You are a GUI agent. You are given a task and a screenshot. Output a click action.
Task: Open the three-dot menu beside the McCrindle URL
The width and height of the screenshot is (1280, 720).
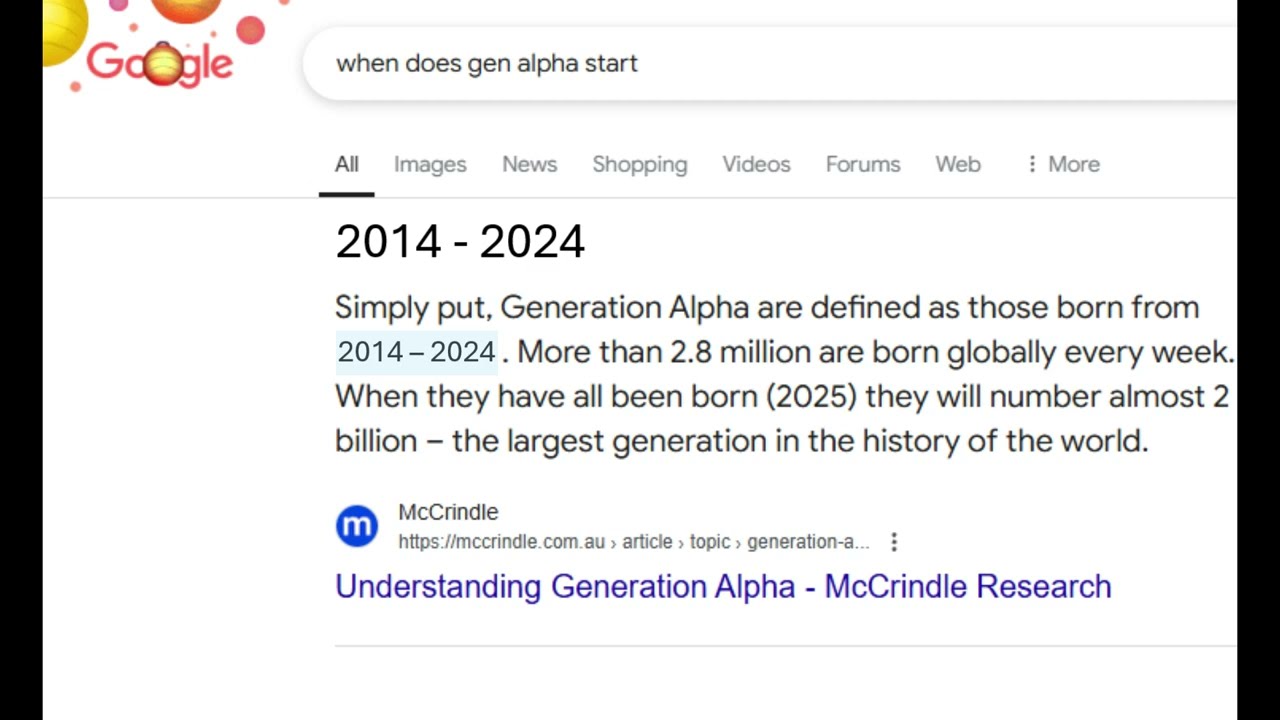(x=894, y=542)
